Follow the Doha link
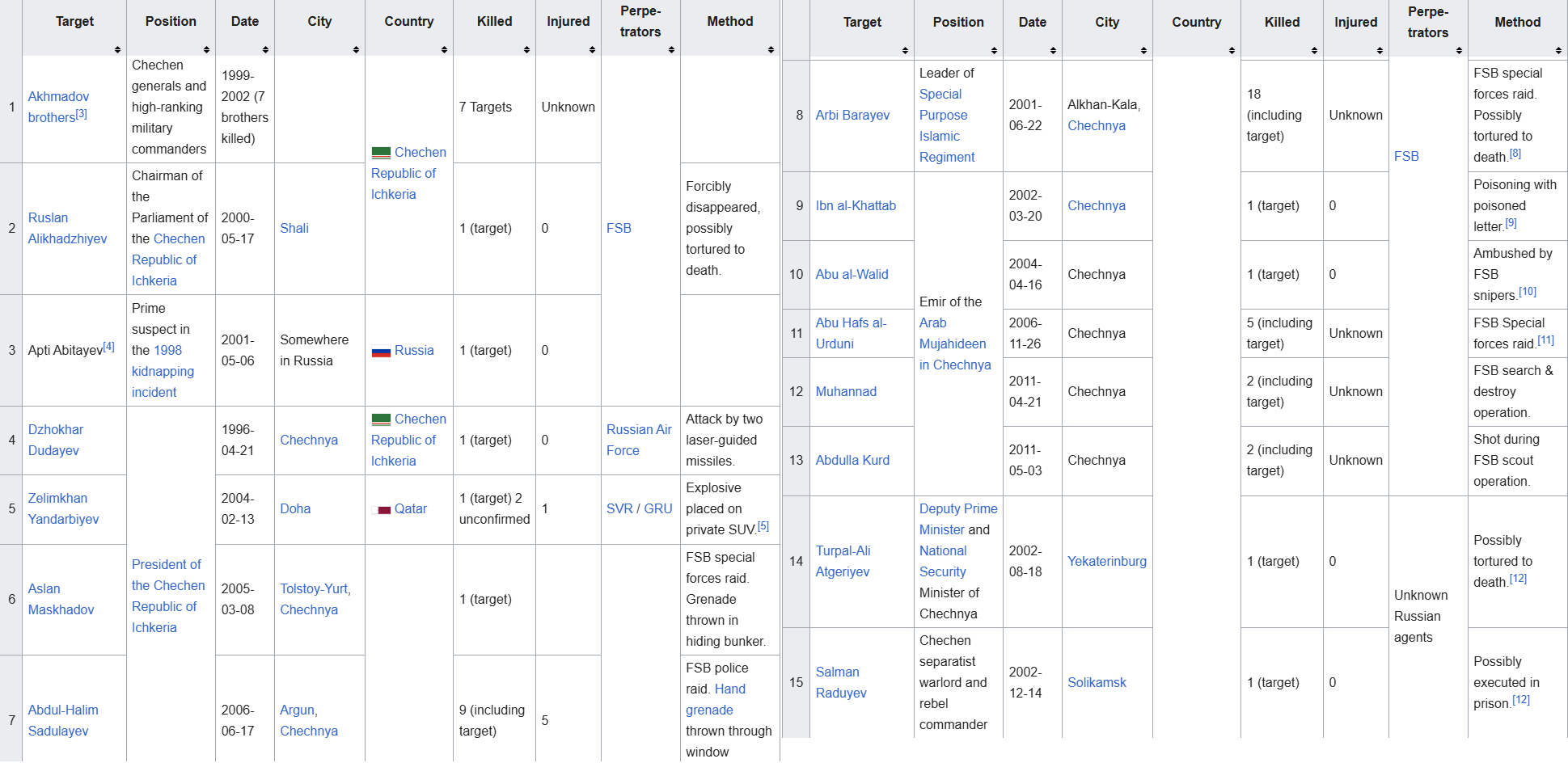Screen dimensions: 1568x763 pos(295,508)
